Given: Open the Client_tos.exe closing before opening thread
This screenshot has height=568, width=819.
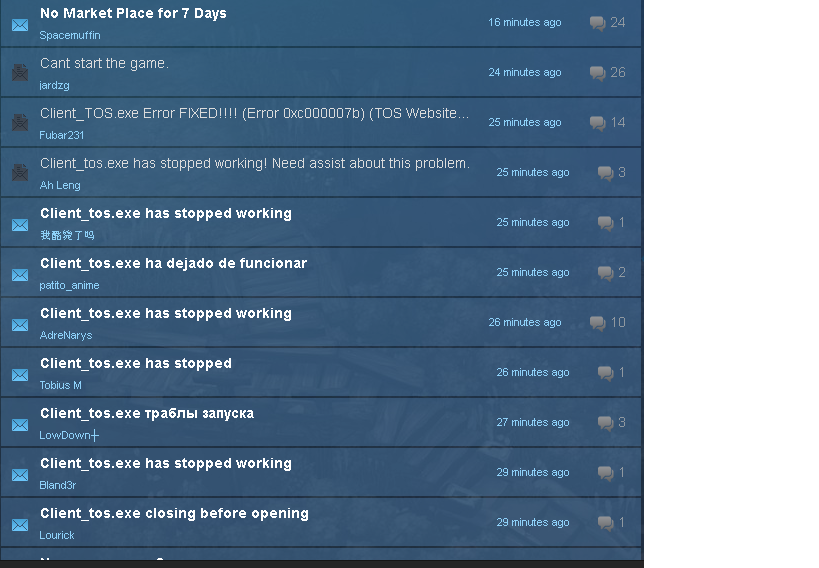Looking at the screenshot, I should (174, 514).
